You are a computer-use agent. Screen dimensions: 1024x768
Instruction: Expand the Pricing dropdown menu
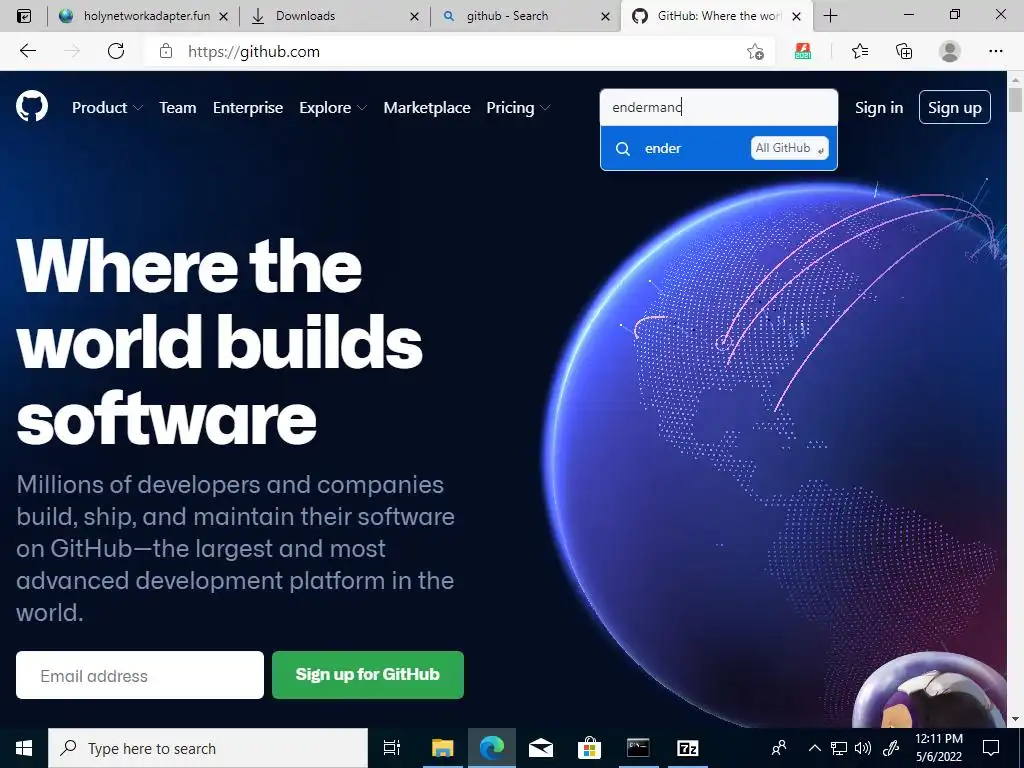coord(518,108)
